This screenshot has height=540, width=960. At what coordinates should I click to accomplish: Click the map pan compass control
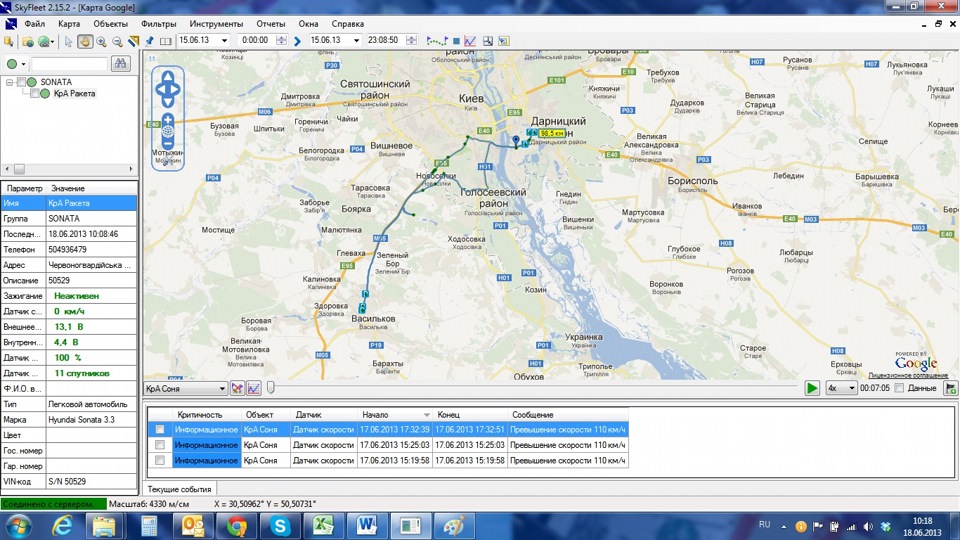168,89
